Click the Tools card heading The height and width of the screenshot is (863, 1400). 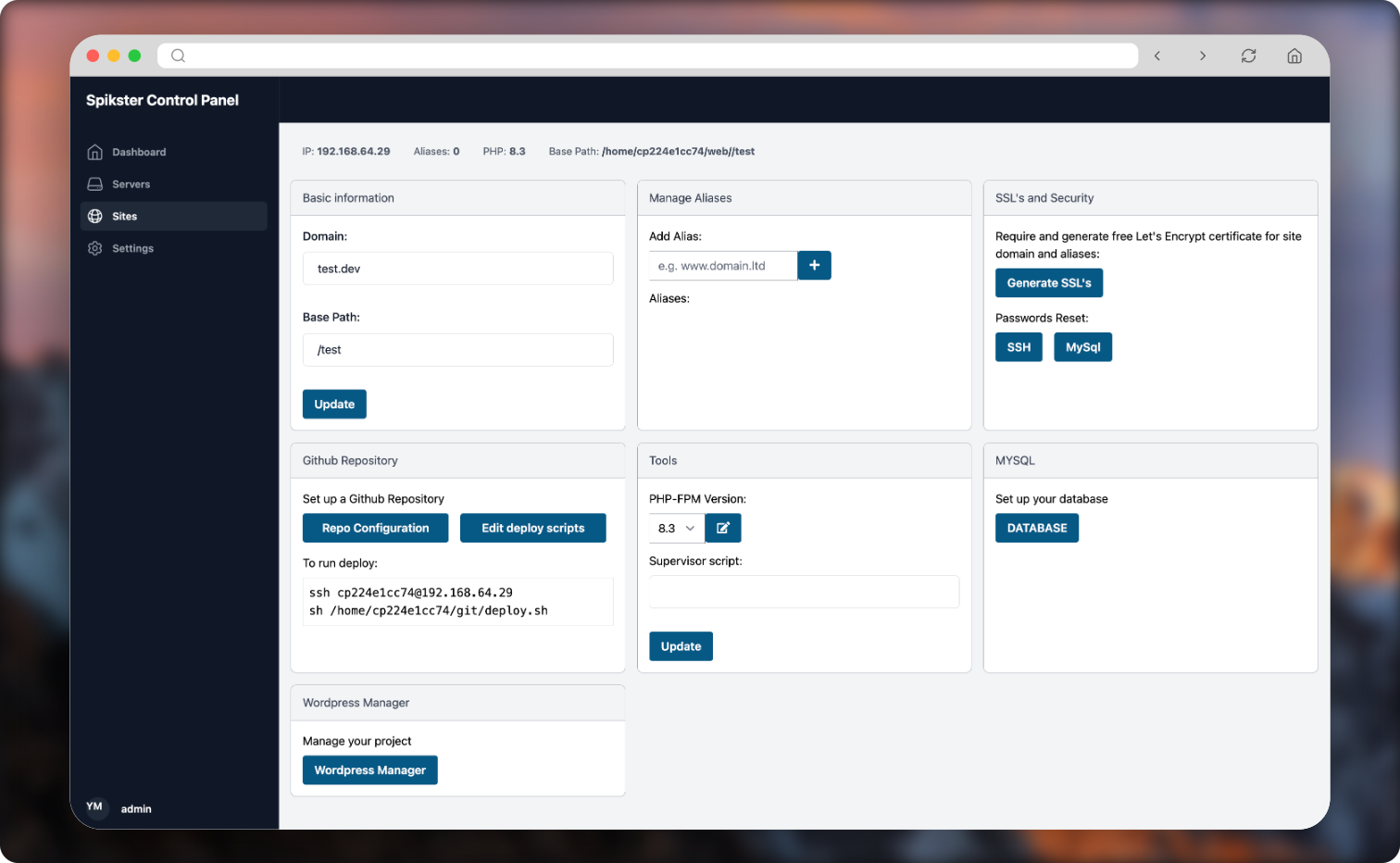point(663,460)
